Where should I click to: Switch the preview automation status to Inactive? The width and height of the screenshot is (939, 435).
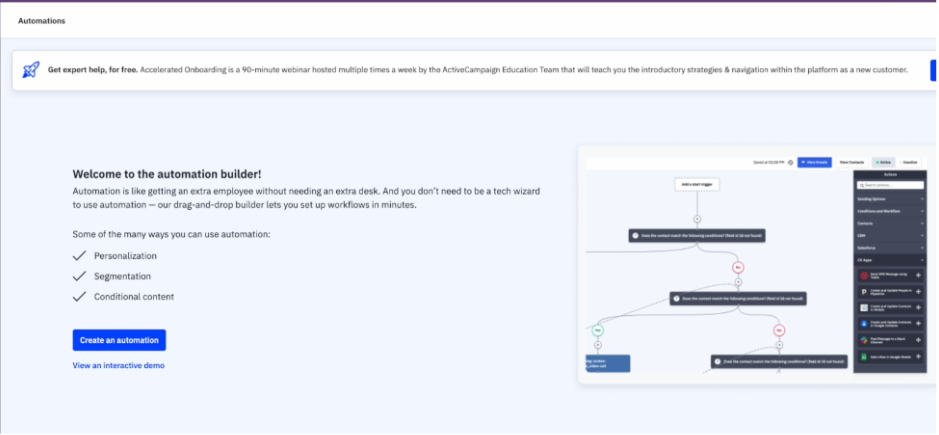(910, 162)
